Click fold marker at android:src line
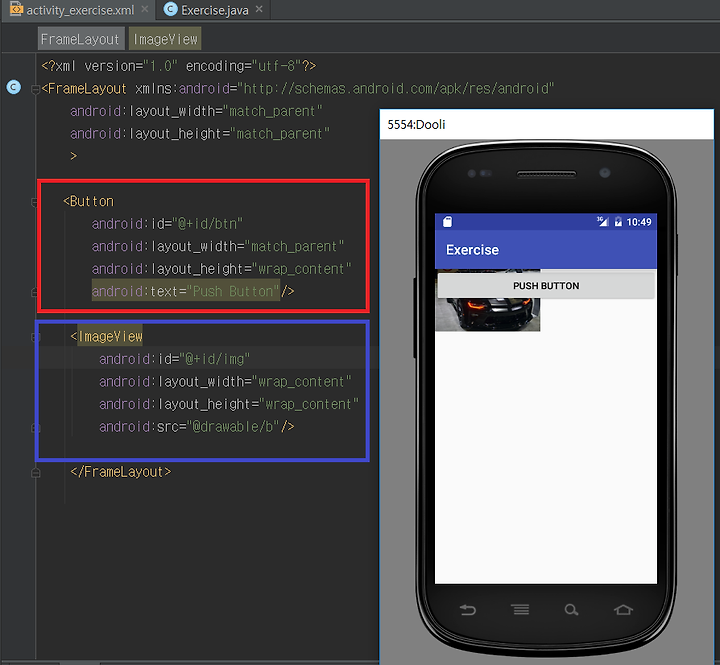 tap(35, 428)
